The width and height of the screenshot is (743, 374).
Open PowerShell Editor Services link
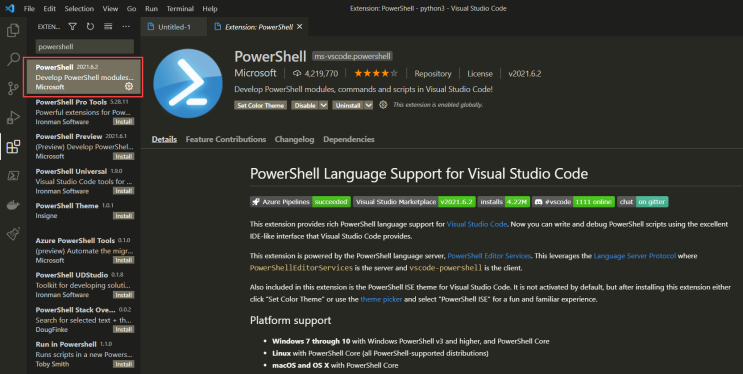click(489, 256)
